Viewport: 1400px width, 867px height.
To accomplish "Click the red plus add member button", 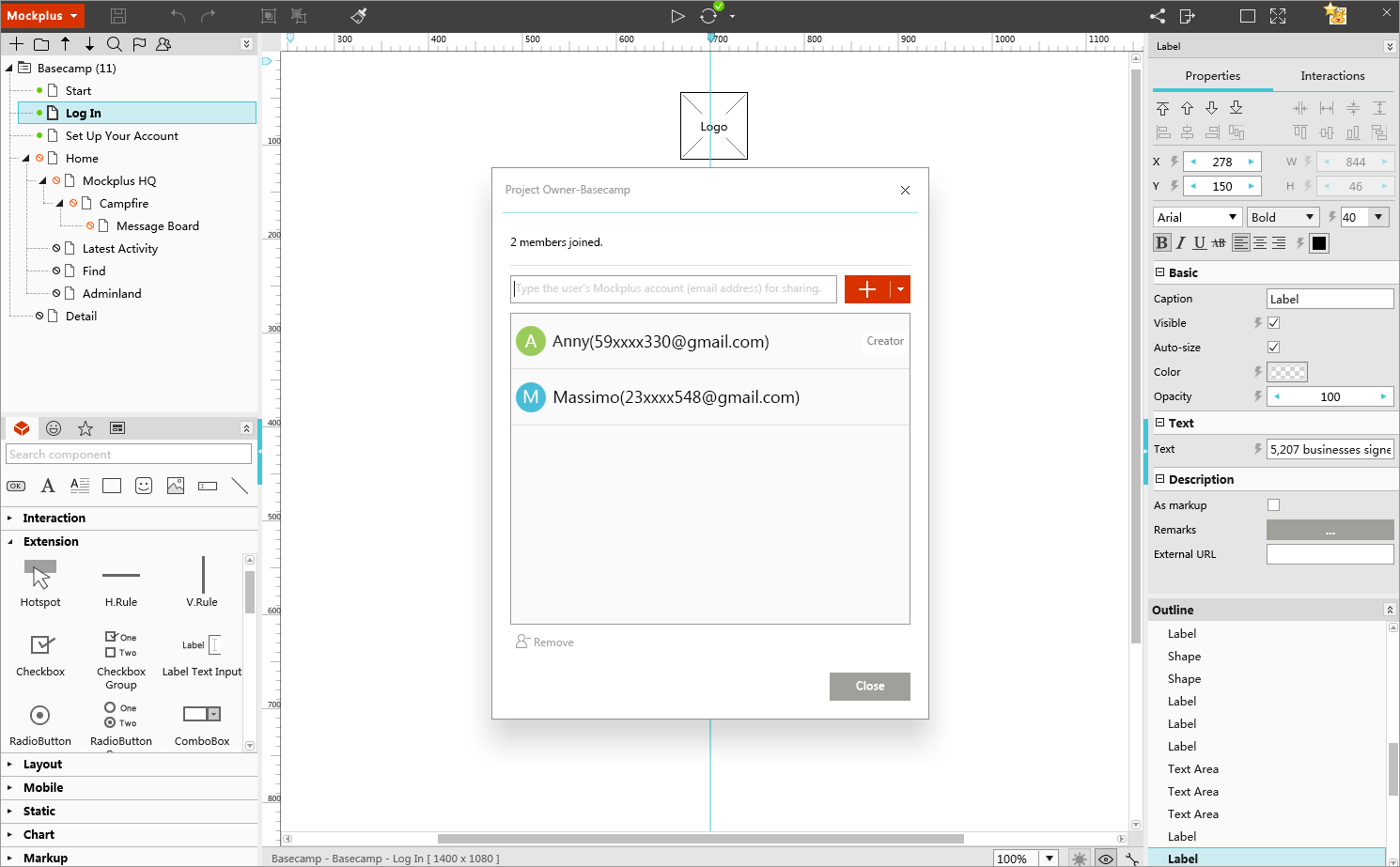I will pyautogui.click(x=867, y=289).
